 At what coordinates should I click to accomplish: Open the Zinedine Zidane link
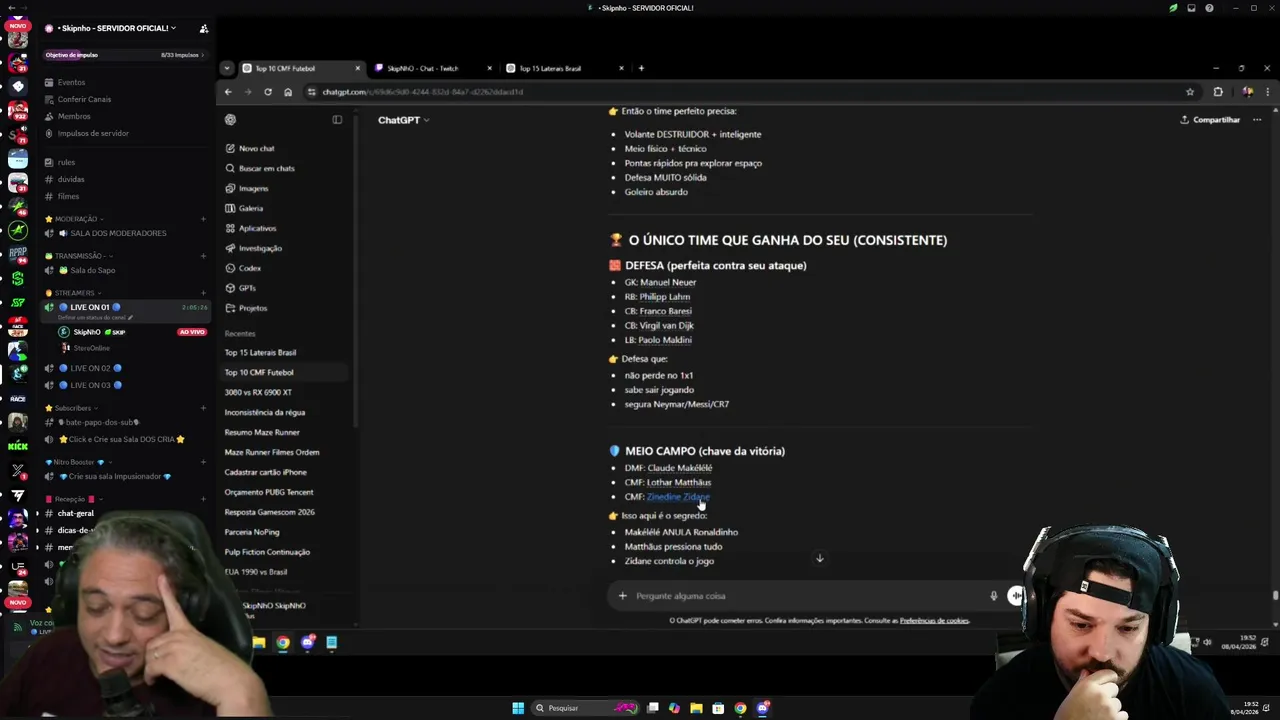[678, 497]
